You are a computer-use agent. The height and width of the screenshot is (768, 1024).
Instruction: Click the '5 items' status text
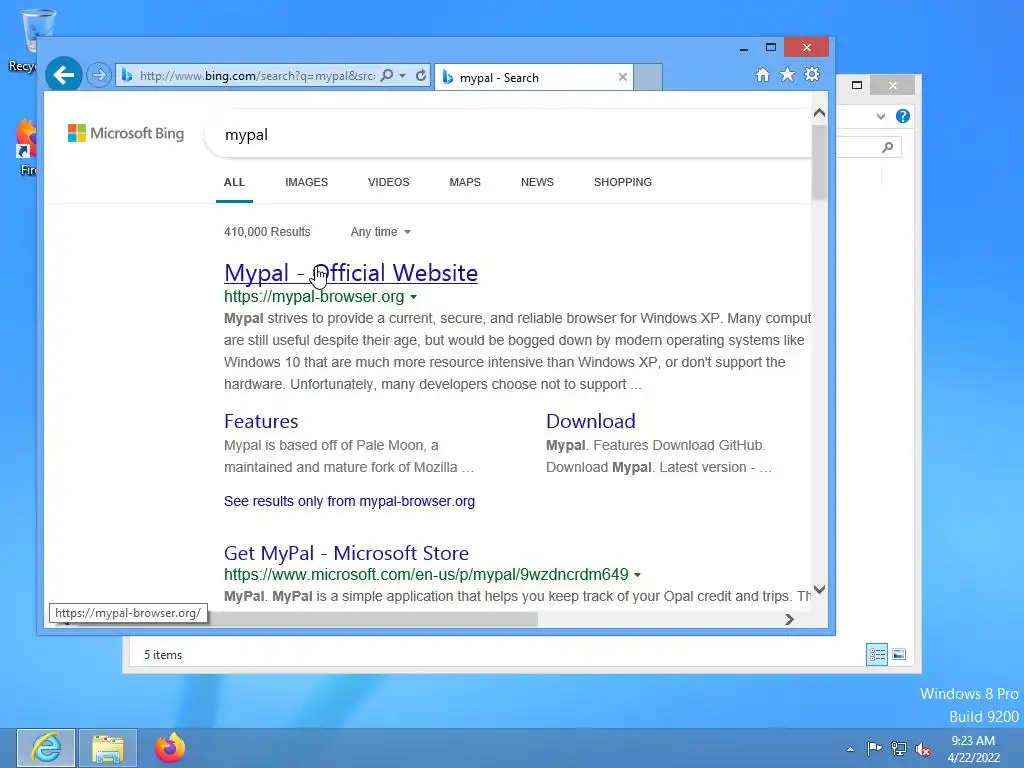(x=163, y=655)
